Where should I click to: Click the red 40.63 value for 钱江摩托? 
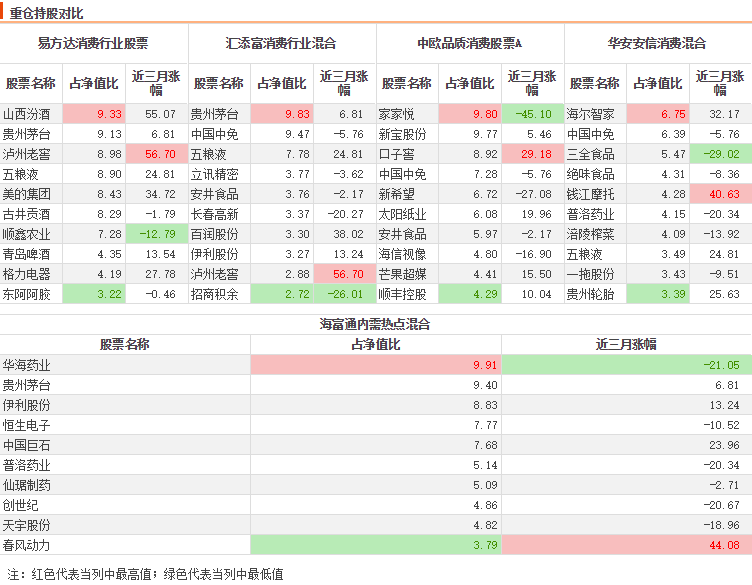point(720,194)
